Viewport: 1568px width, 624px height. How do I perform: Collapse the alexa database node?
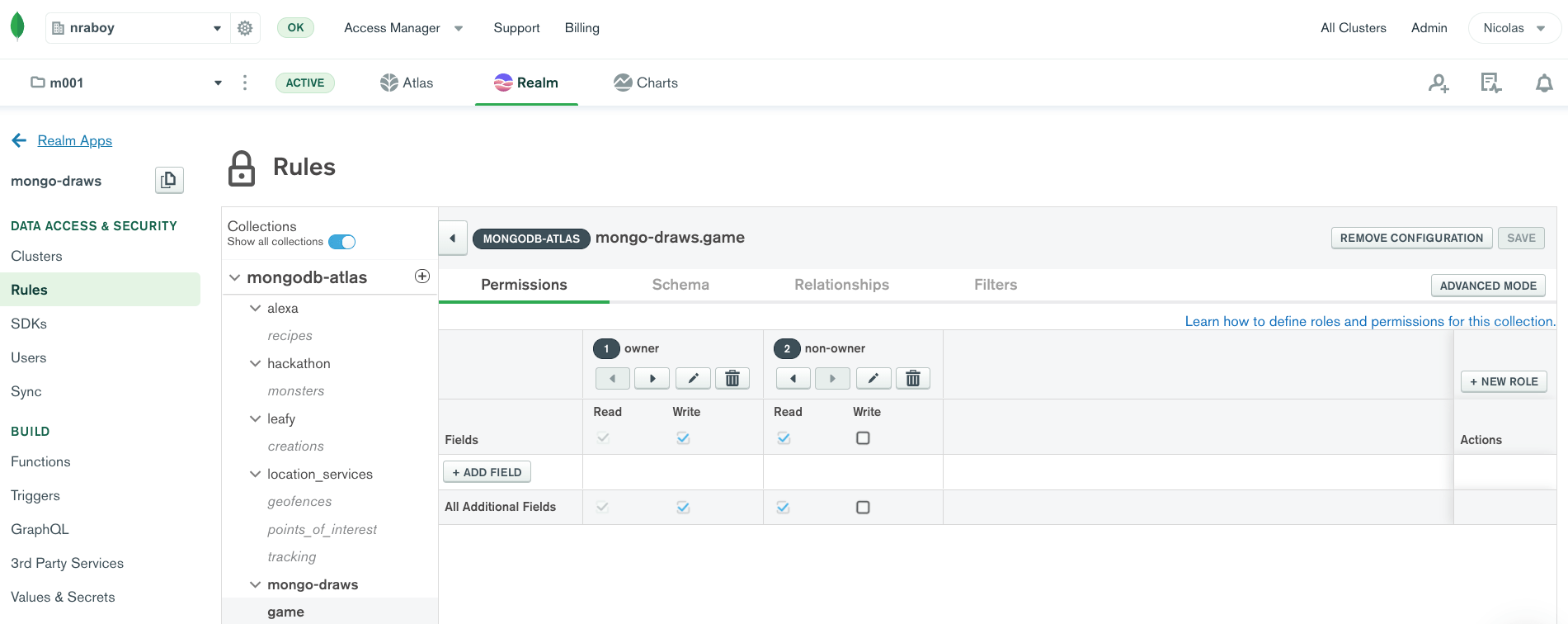[256, 308]
